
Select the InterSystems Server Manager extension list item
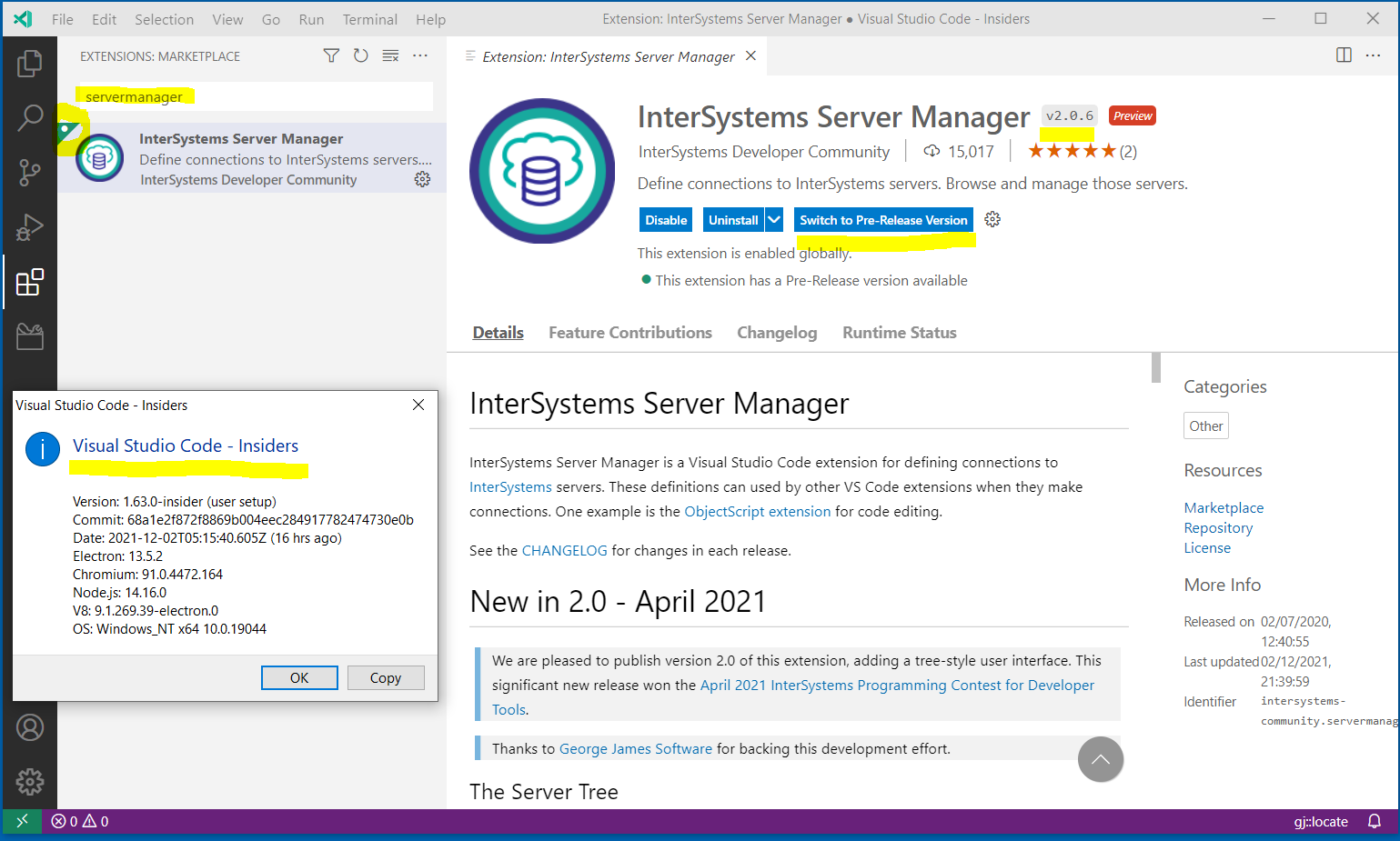pyautogui.click(x=252, y=158)
